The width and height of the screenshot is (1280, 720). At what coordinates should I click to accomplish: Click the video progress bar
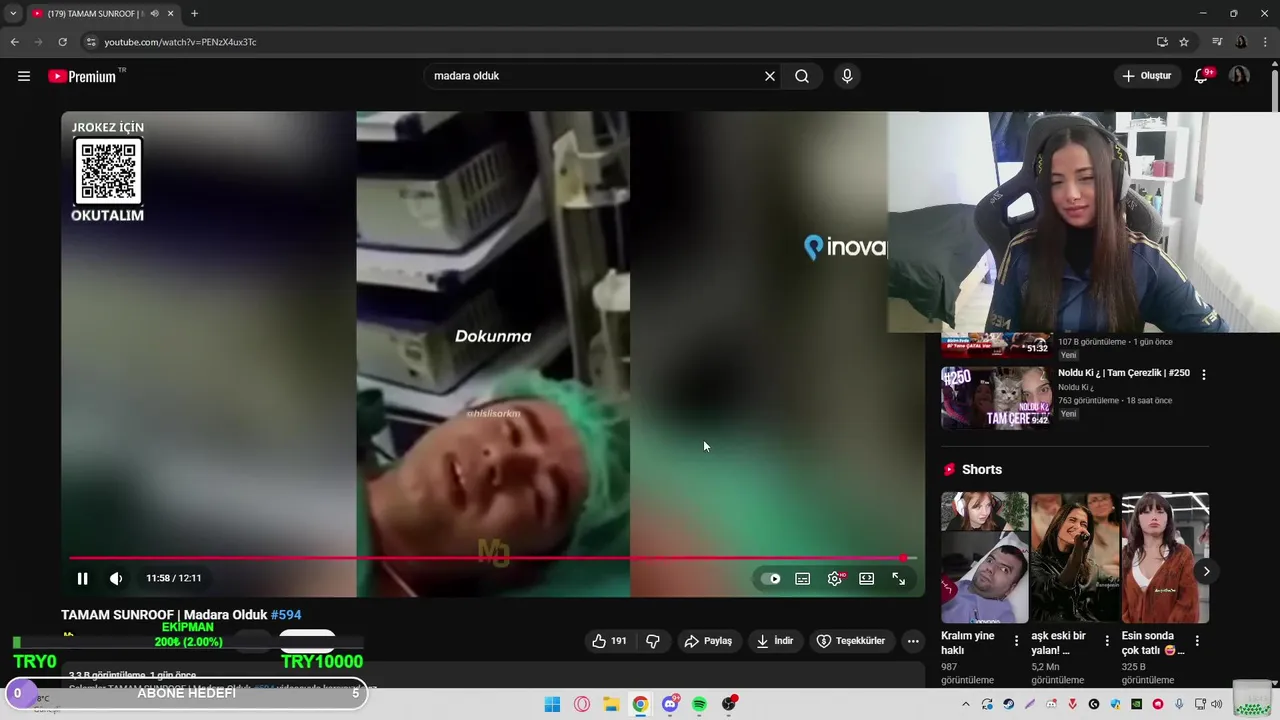click(x=492, y=558)
